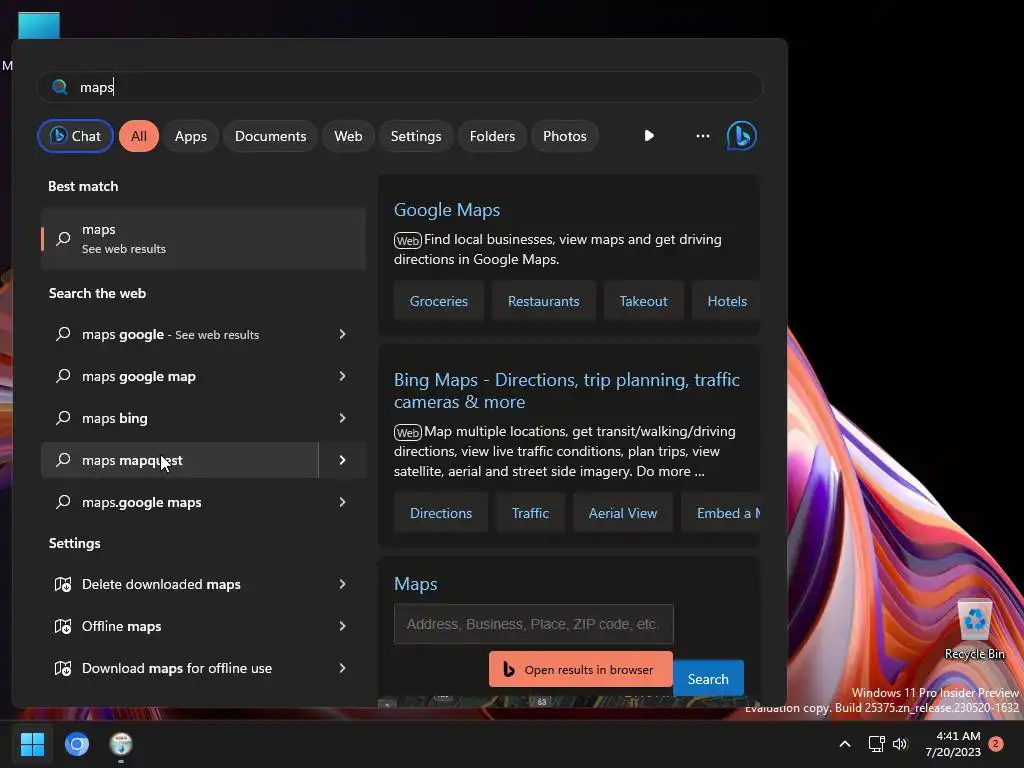Expand Offline maps chevron
The image size is (1024, 768).
342,626
